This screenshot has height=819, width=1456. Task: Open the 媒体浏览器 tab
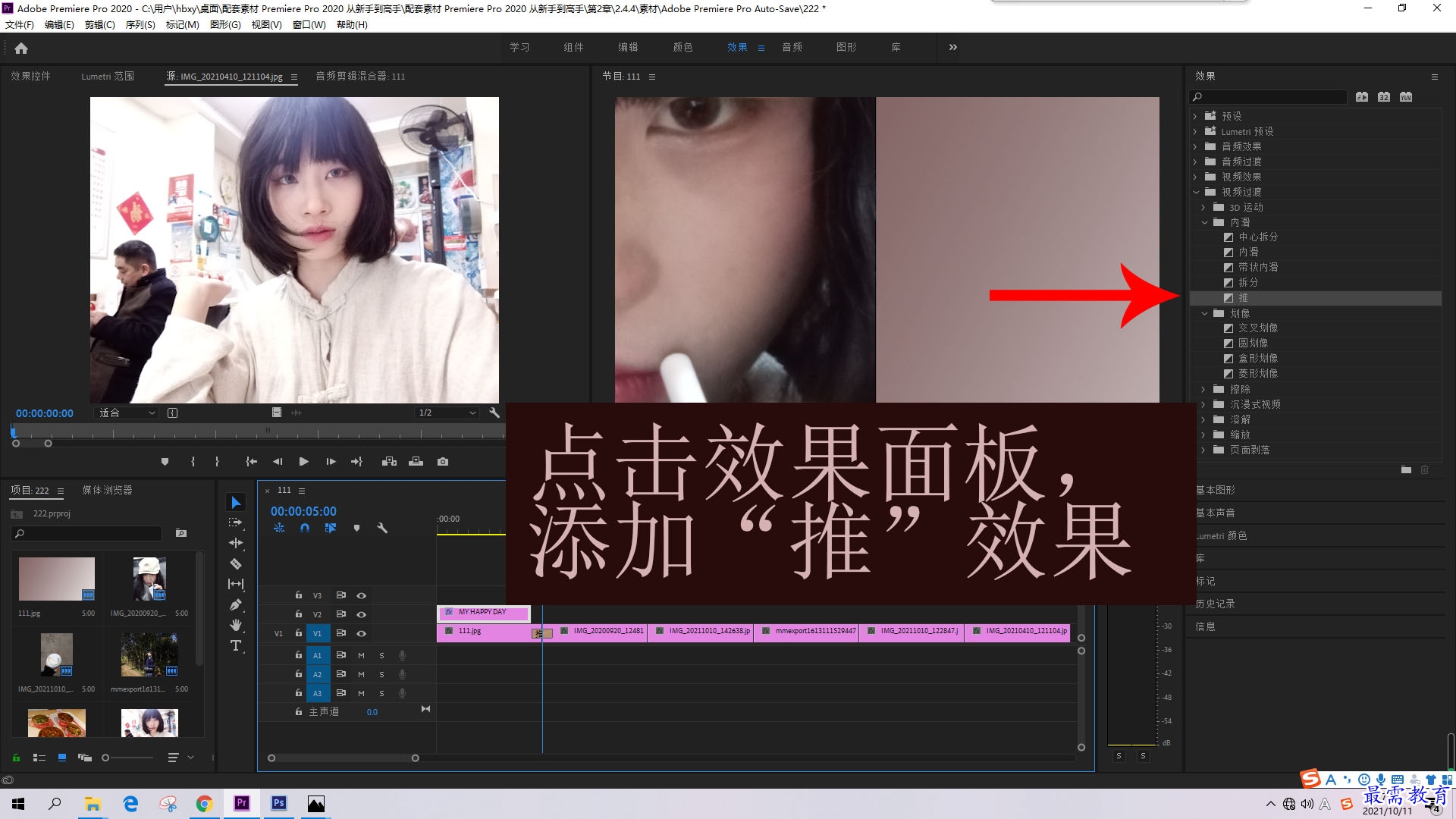tap(107, 490)
